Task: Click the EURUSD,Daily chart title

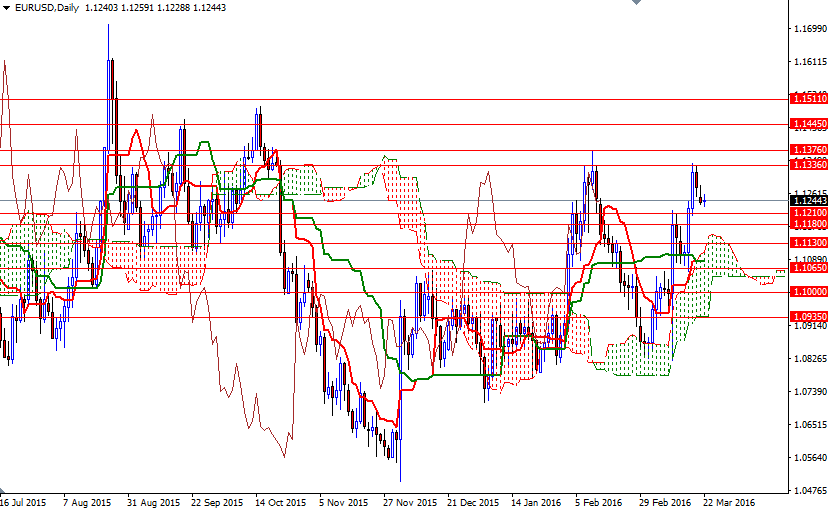Action: [x=46, y=8]
